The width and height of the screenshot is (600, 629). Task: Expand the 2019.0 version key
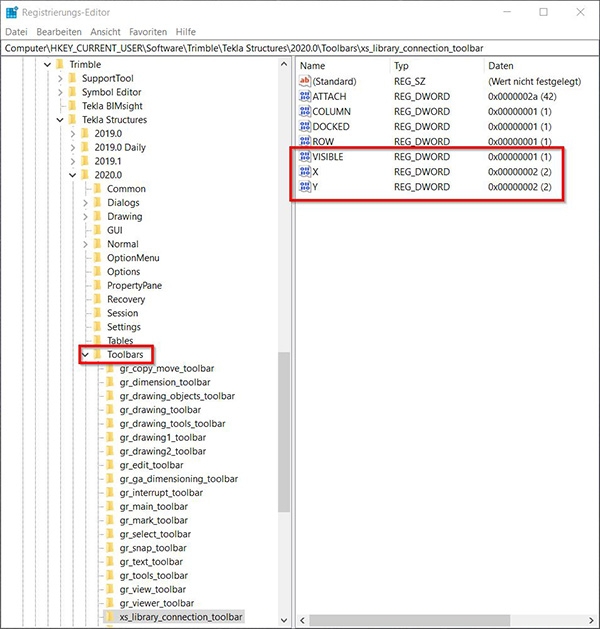point(72,134)
